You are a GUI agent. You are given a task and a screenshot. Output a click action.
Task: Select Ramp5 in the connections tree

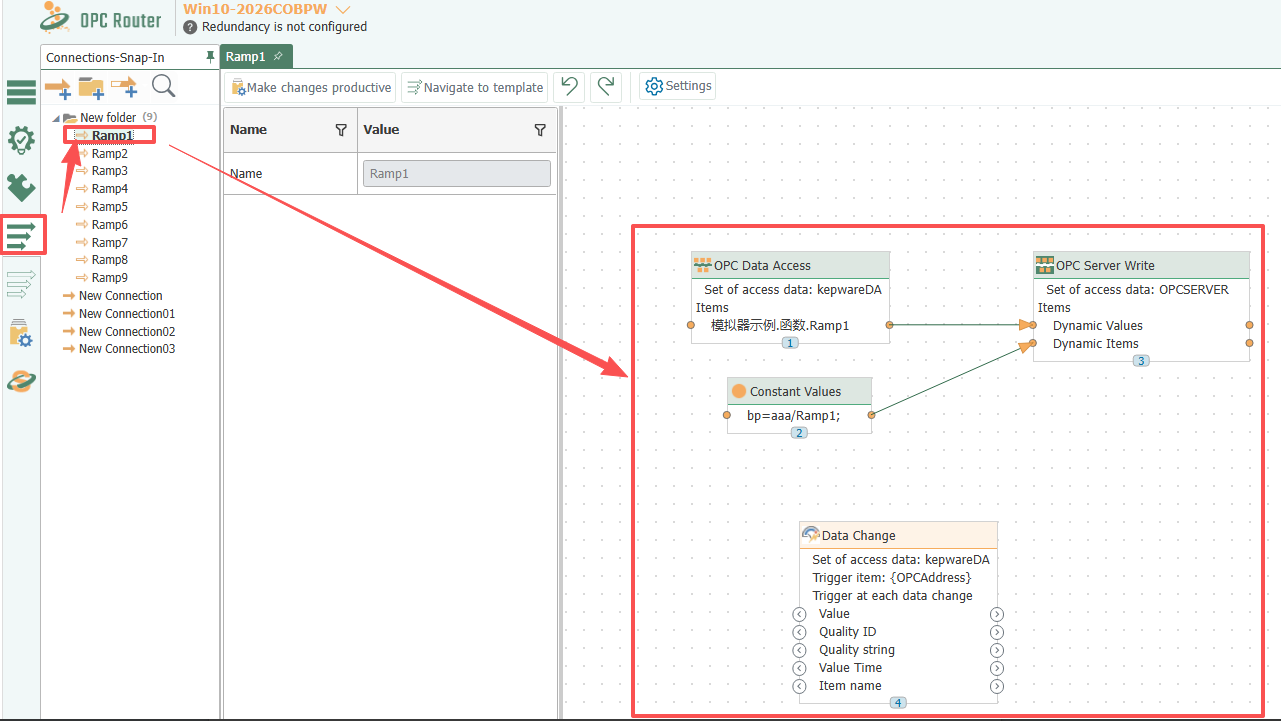coord(110,207)
